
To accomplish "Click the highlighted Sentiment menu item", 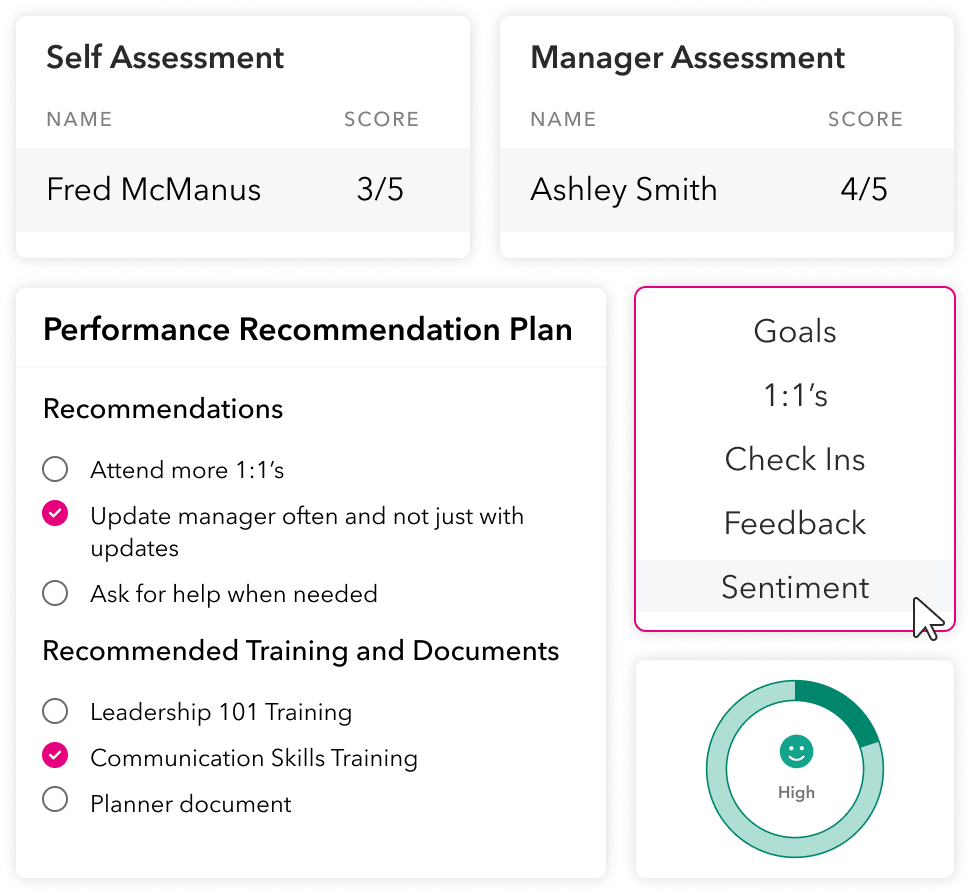I will [795, 587].
